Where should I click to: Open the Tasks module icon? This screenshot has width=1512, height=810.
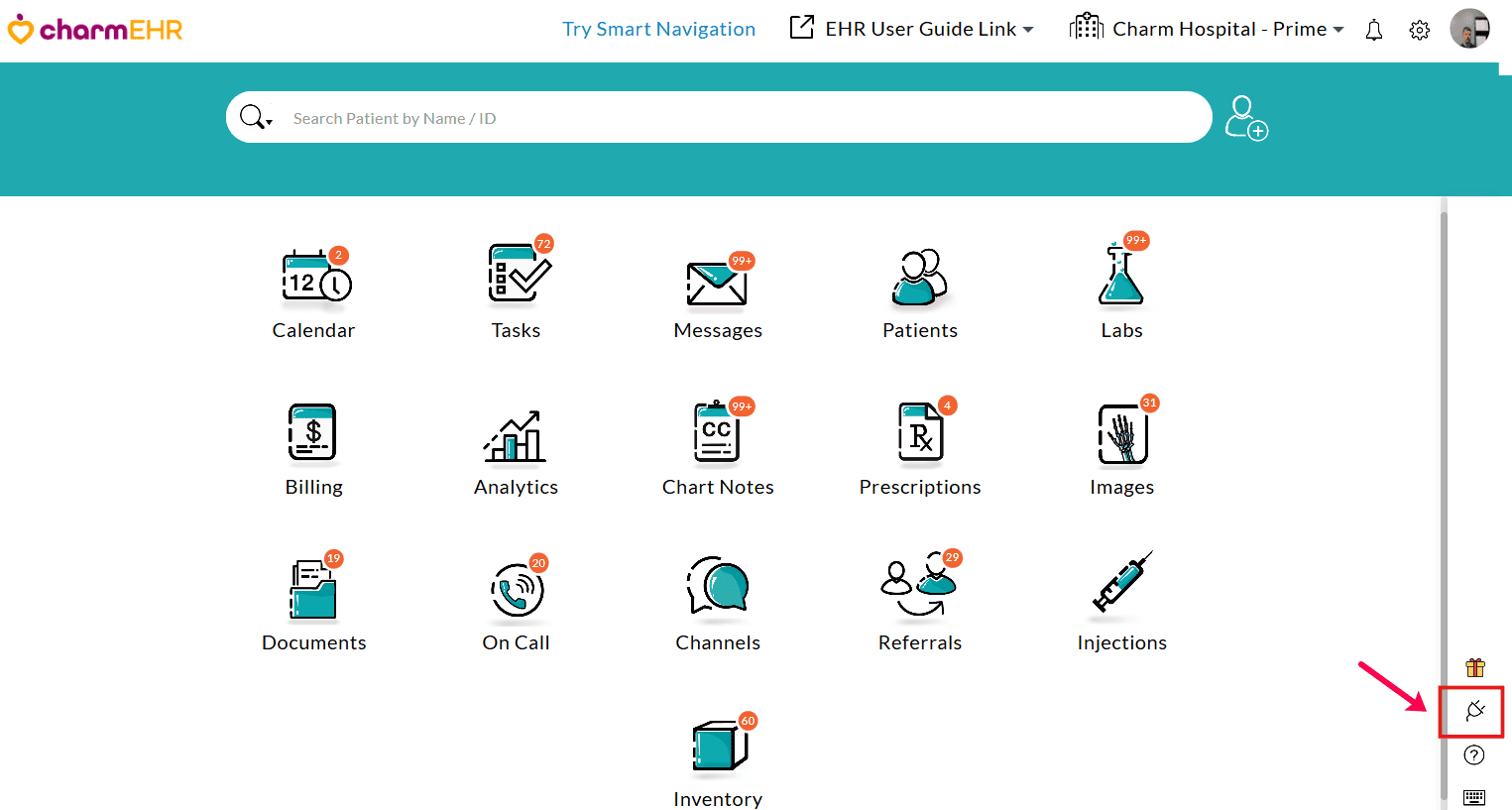pos(518,276)
